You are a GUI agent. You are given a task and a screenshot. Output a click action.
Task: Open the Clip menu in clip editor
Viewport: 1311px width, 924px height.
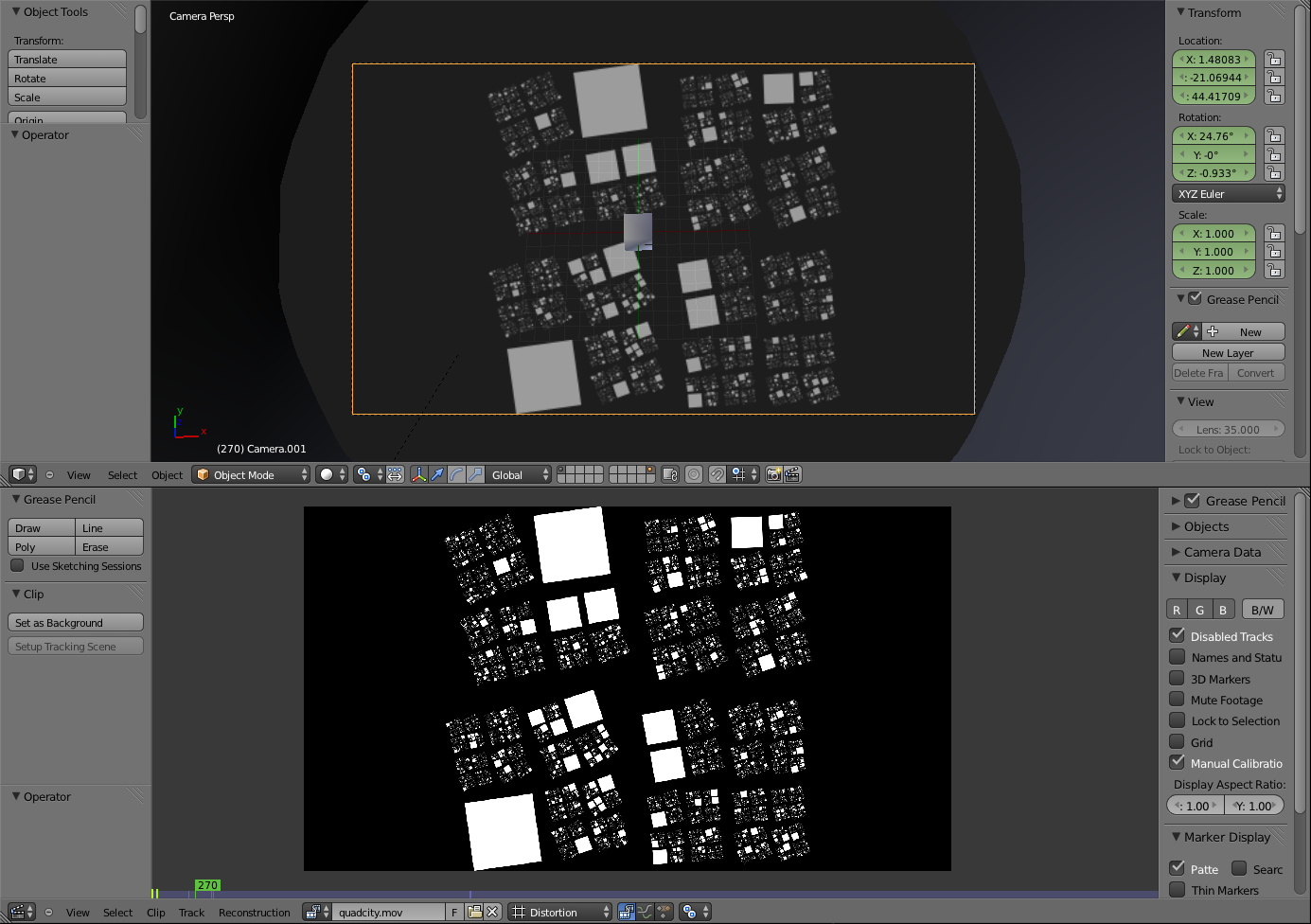coord(155,913)
